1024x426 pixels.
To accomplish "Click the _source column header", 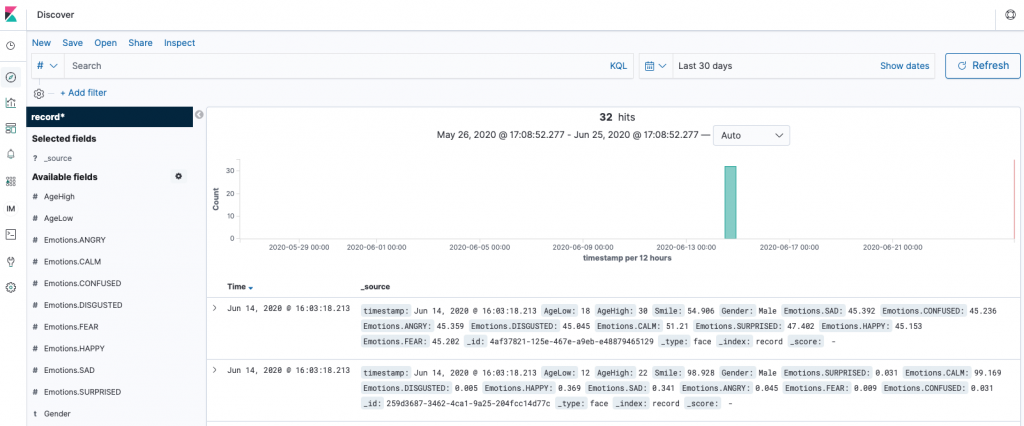I will pos(376,287).
